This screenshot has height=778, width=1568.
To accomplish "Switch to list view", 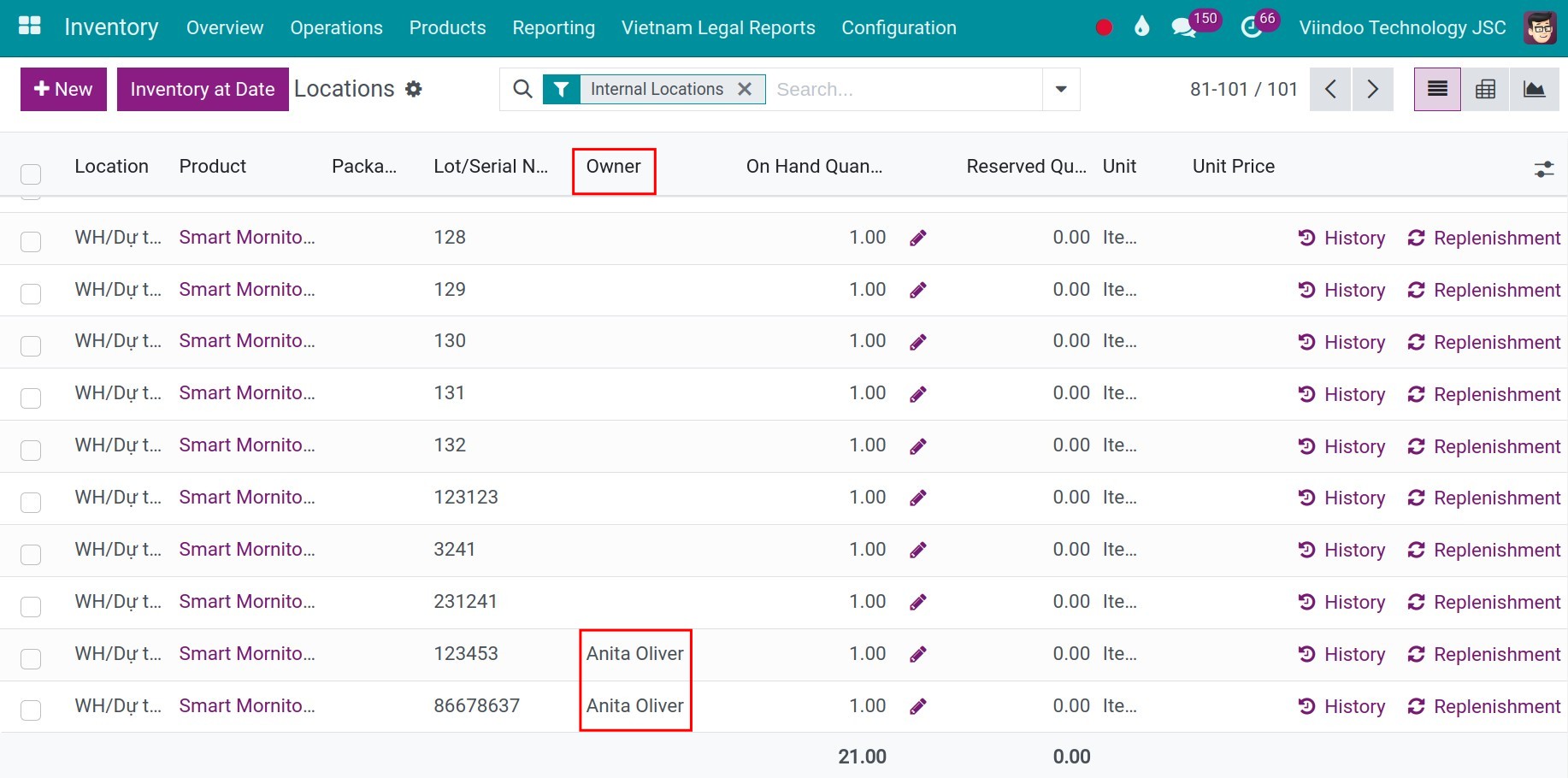I will (1437, 89).
